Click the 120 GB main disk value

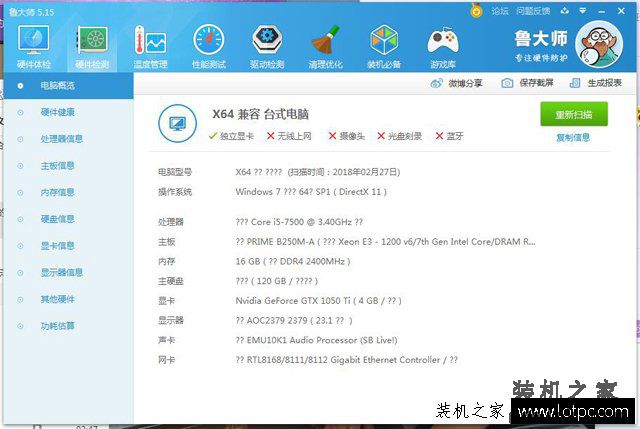click(277, 281)
